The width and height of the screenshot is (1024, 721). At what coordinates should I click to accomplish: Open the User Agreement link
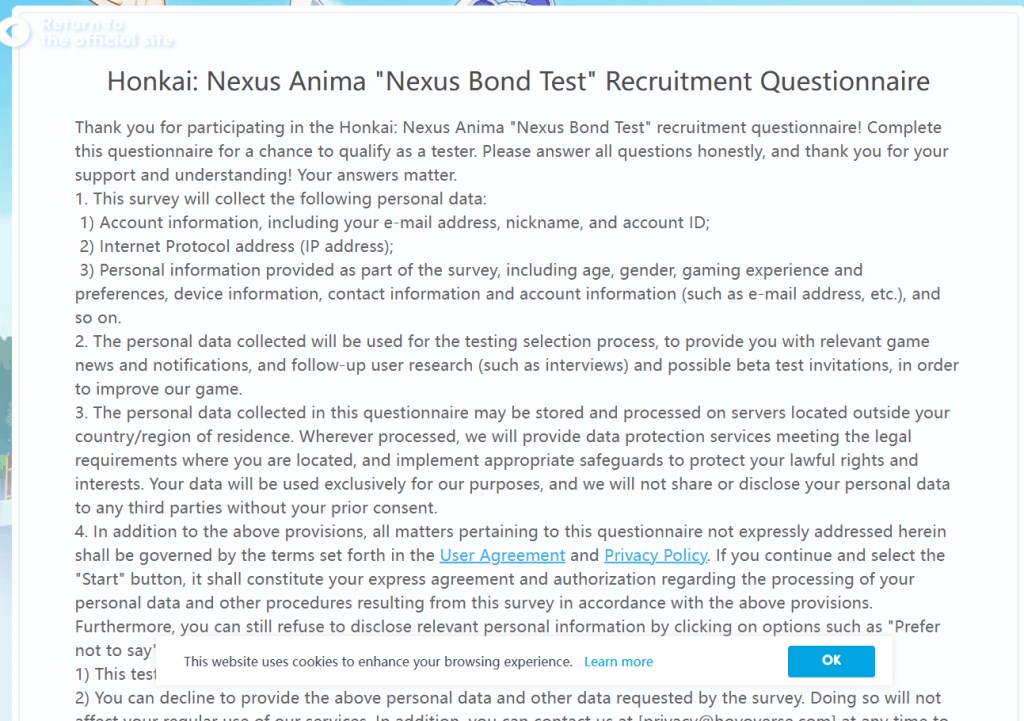502,555
